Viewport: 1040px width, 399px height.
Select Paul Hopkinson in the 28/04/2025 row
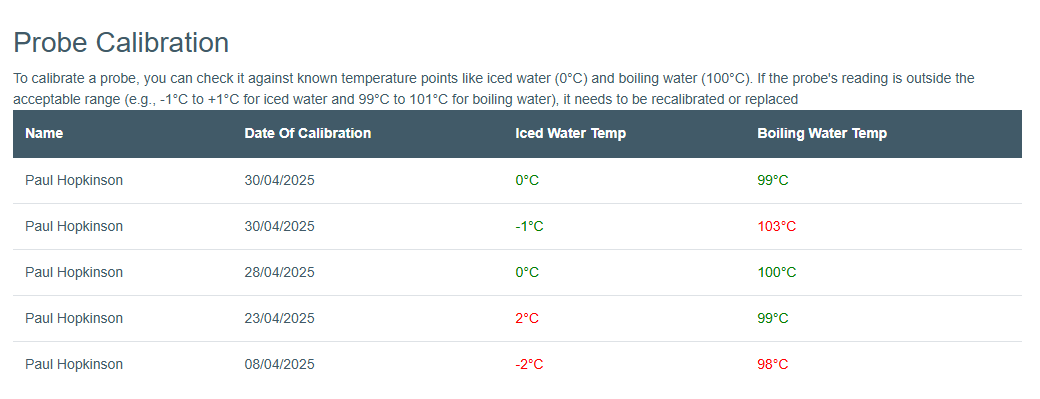(74, 272)
